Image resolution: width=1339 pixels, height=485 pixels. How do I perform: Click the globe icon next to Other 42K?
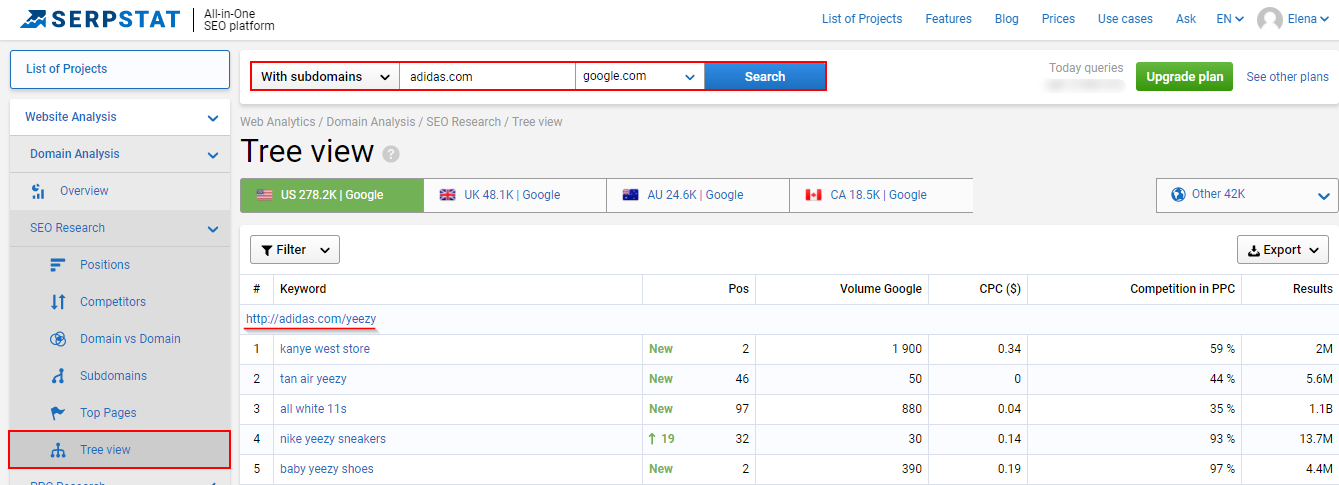coord(1178,194)
